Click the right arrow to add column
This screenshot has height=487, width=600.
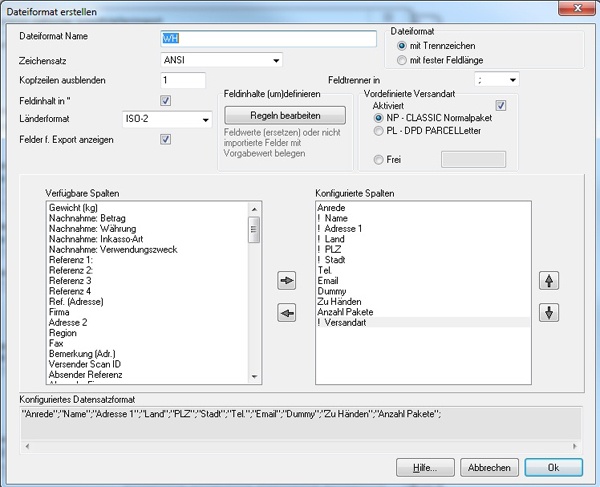287,283
